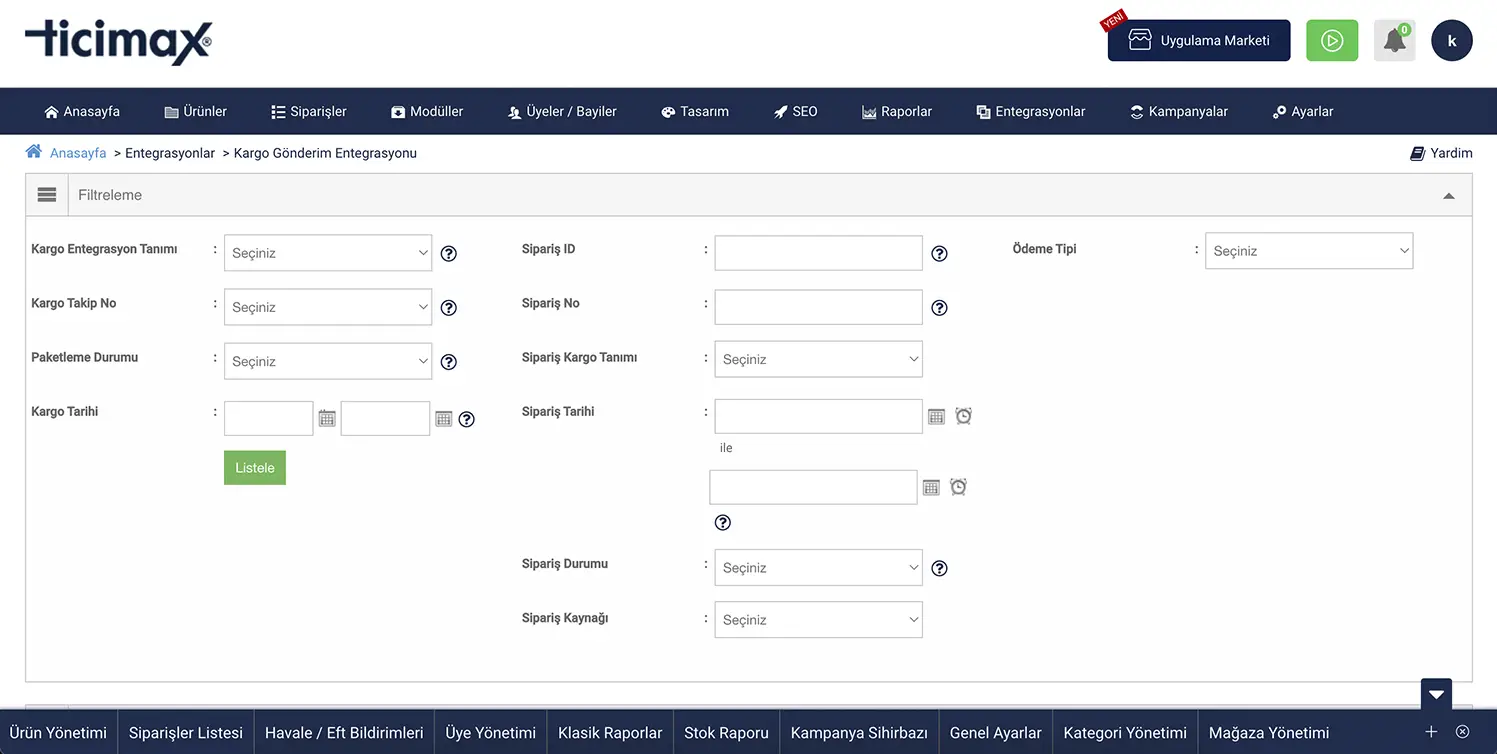Click the hamburger icon beside Filtreleme
Viewport: 1497px width, 754px height.
coord(47,195)
